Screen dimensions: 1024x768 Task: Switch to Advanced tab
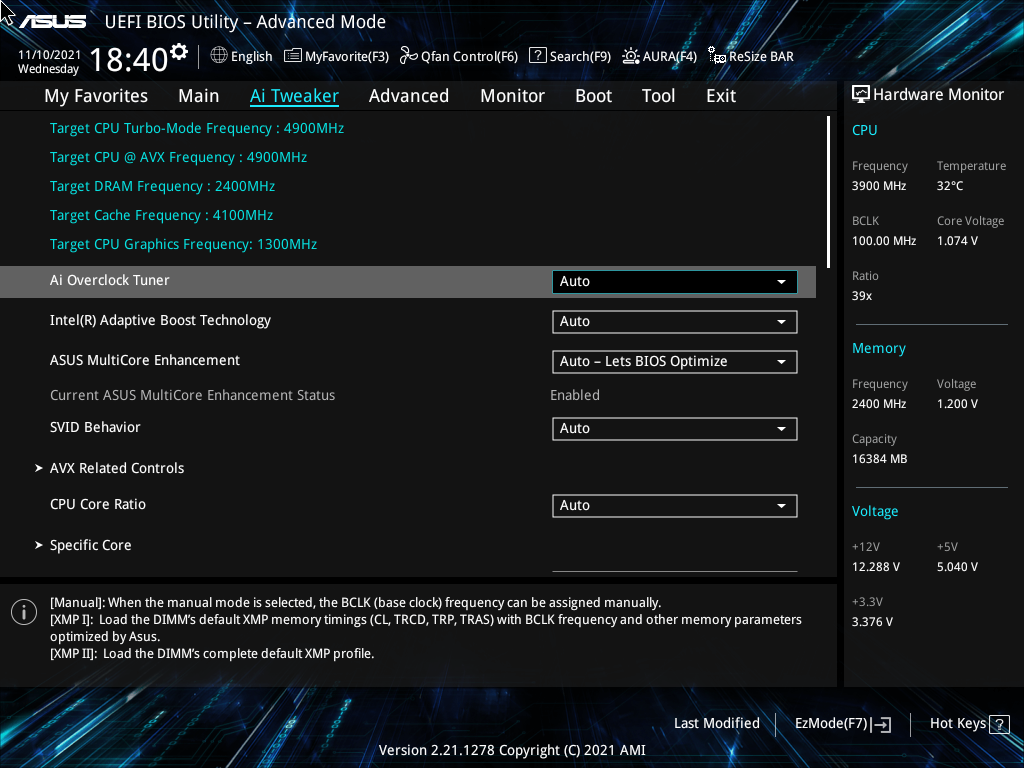click(409, 96)
